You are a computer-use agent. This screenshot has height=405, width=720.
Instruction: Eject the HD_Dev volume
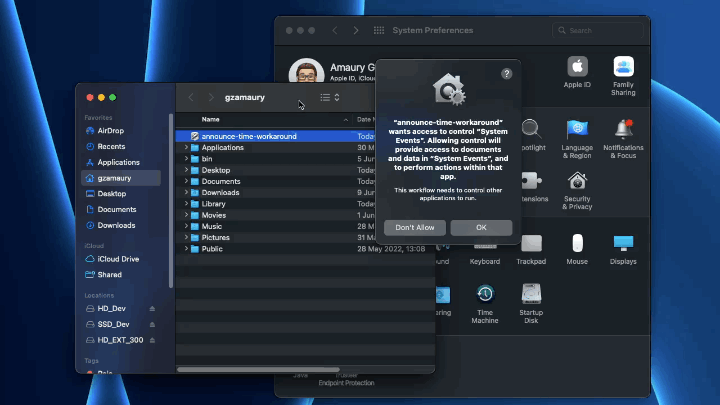pyautogui.click(x=152, y=309)
